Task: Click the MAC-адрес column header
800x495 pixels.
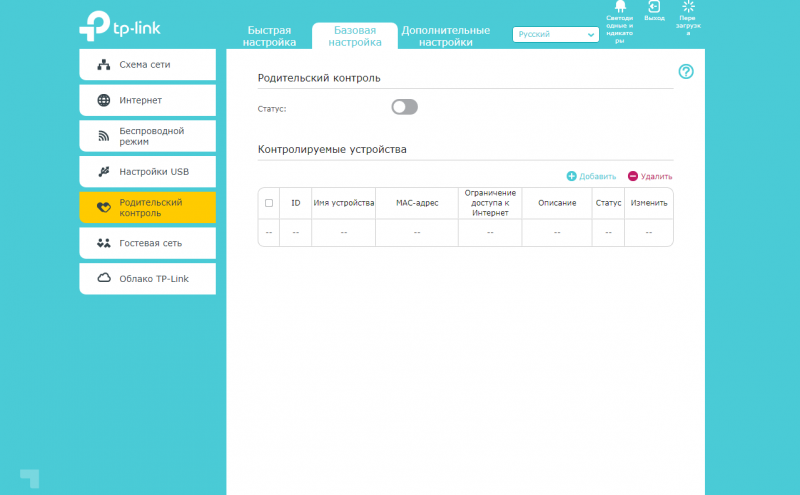Action: point(417,203)
